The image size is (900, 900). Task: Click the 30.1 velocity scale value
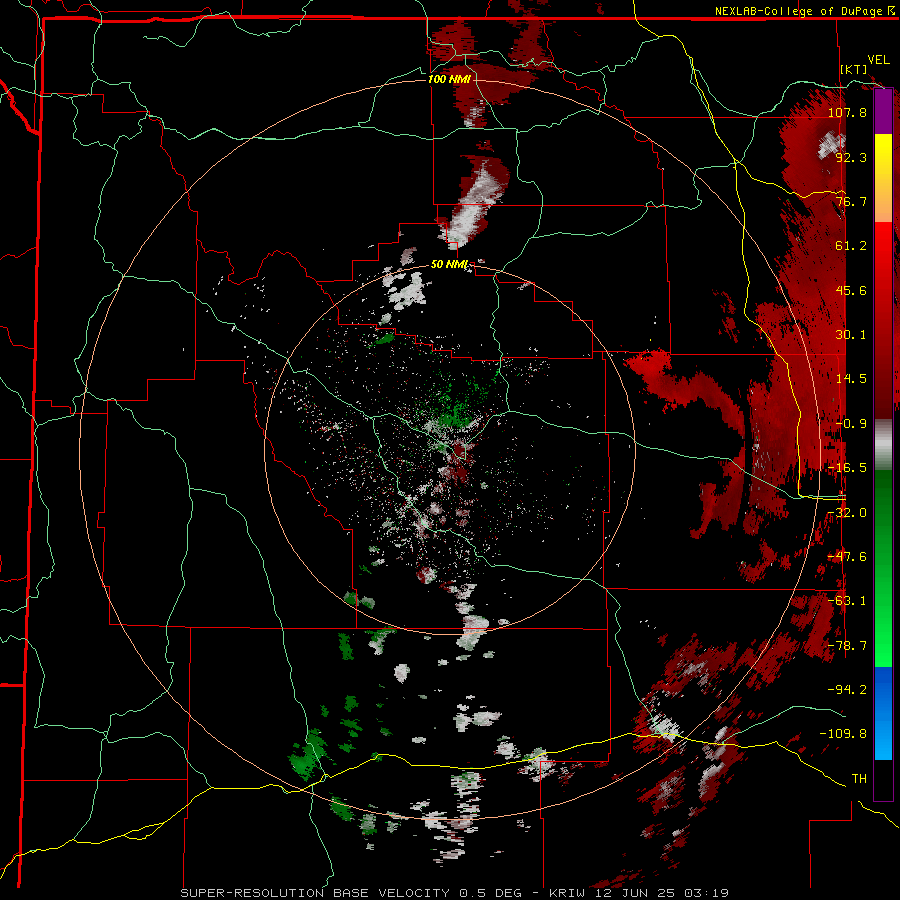(851, 335)
